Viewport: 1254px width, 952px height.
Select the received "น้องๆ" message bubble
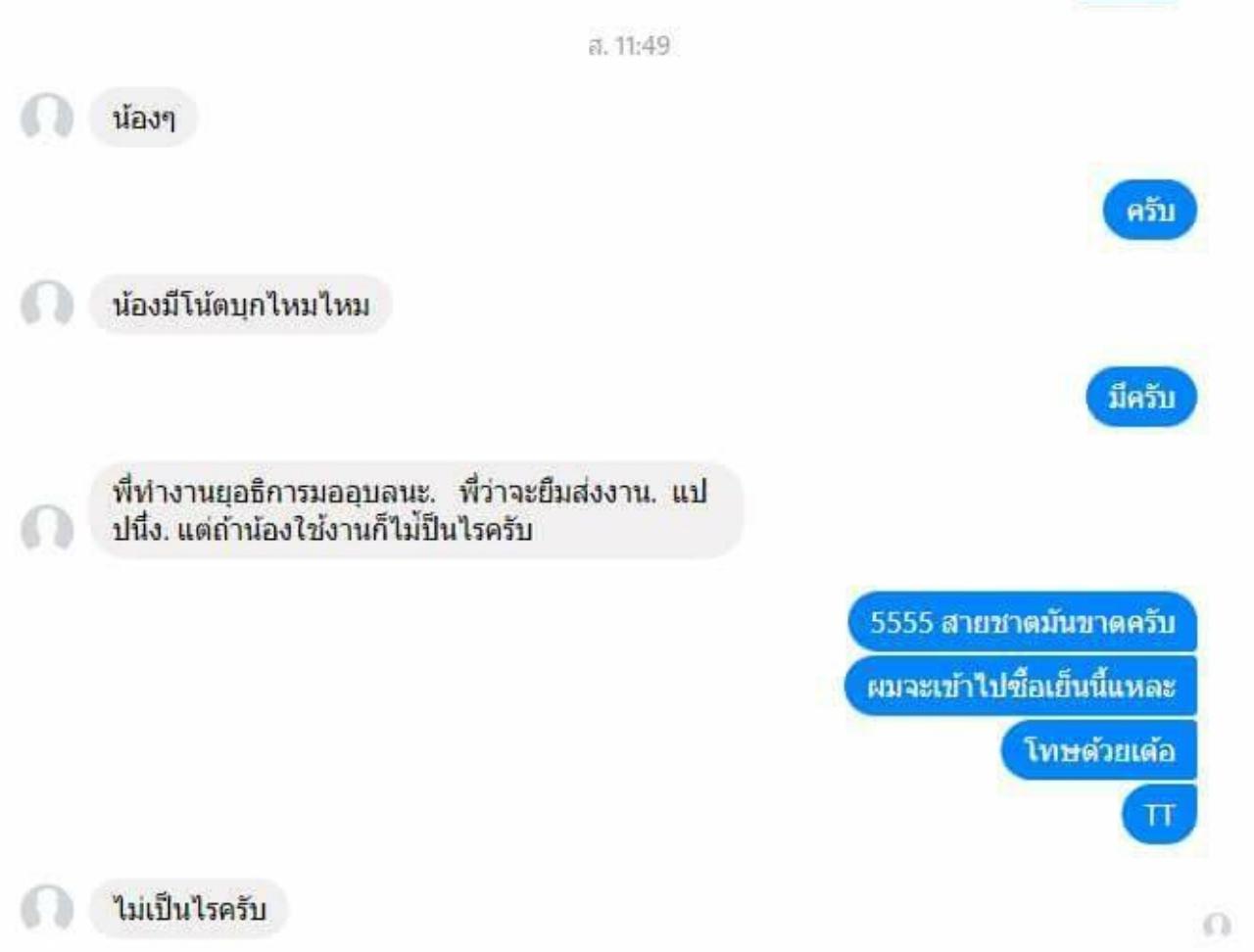[144, 119]
